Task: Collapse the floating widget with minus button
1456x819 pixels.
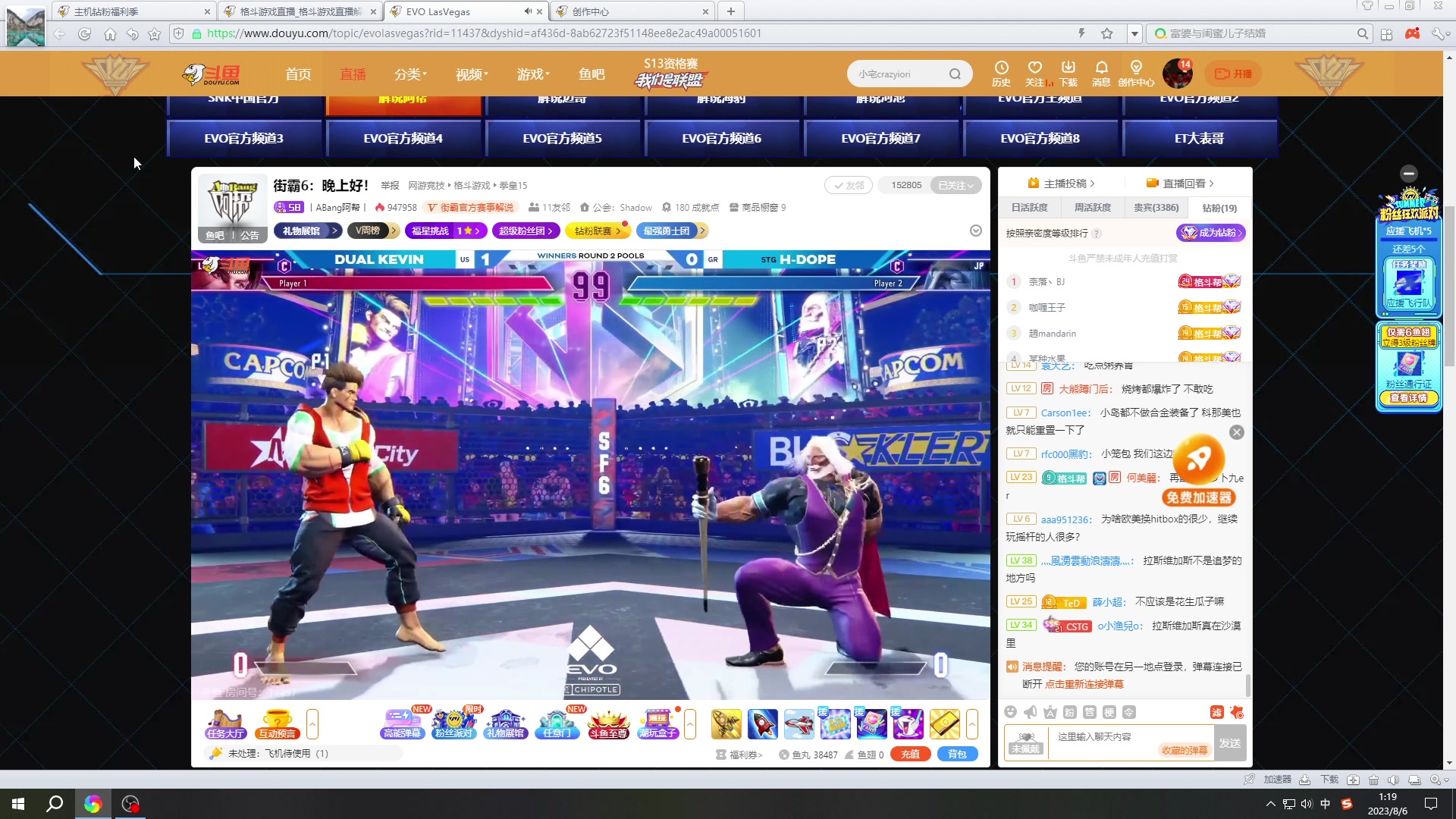Action: (1408, 174)
